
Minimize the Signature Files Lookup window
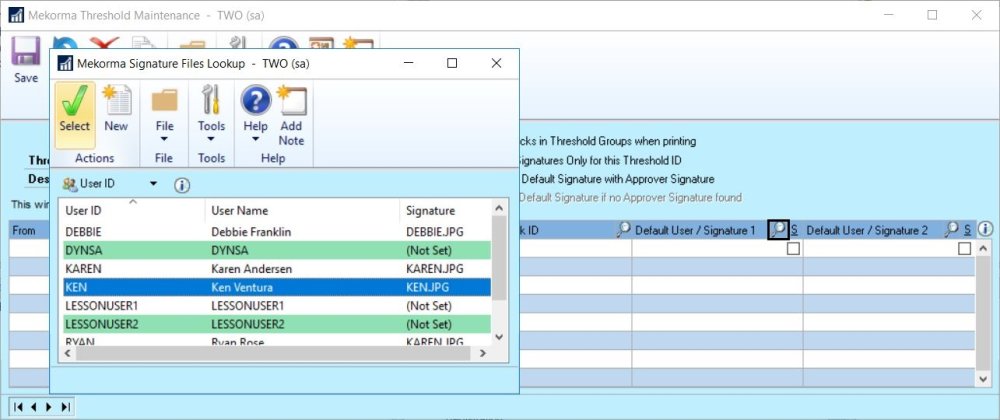409,63
